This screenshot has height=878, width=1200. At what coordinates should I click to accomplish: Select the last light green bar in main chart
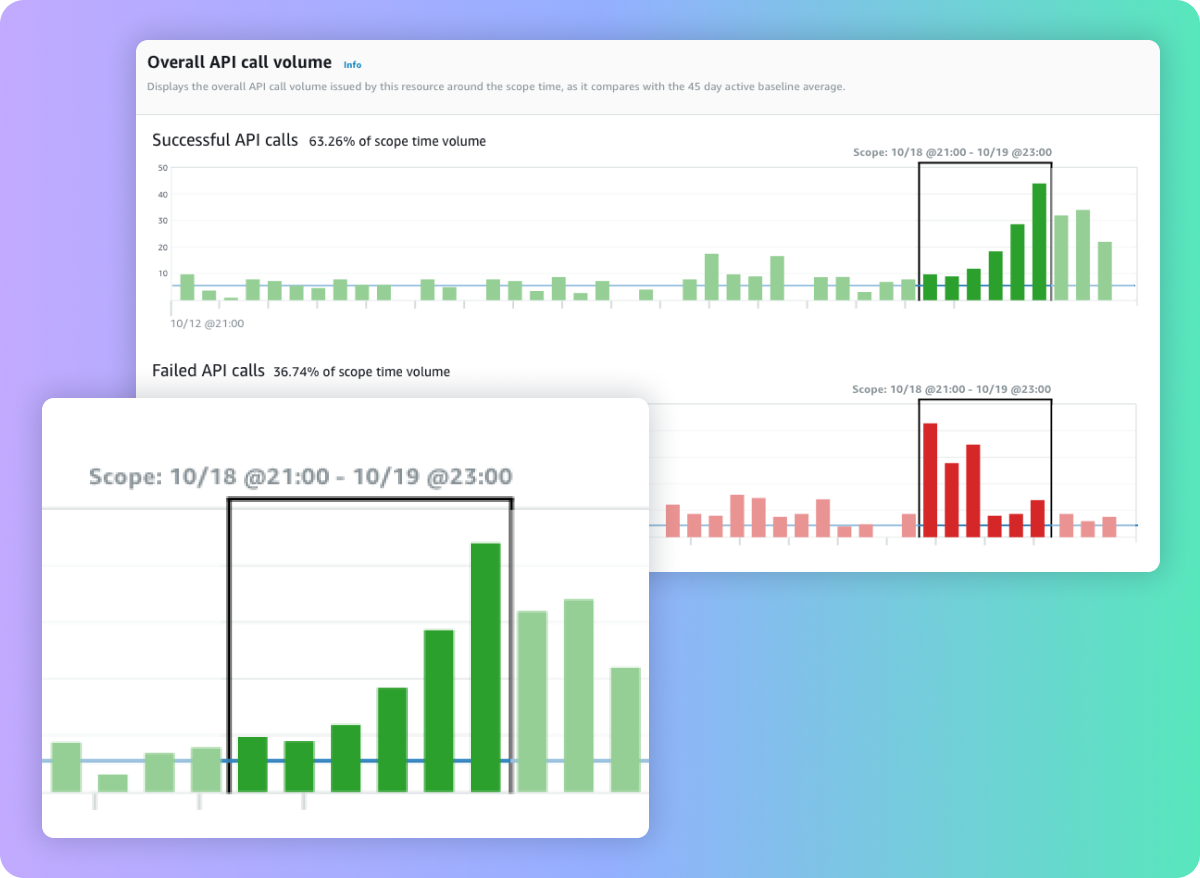pos(1105,270)
